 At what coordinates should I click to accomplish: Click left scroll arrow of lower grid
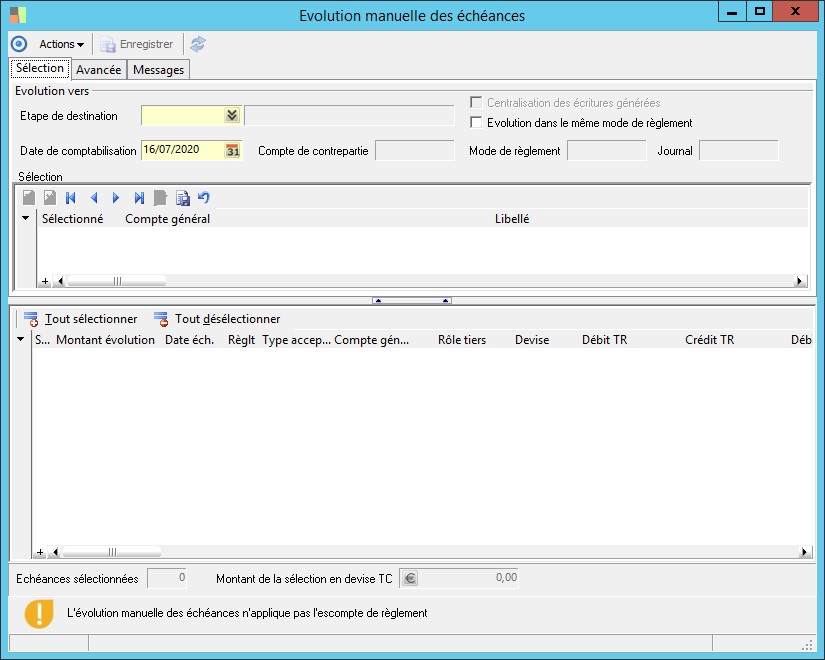tap(55, 552)
